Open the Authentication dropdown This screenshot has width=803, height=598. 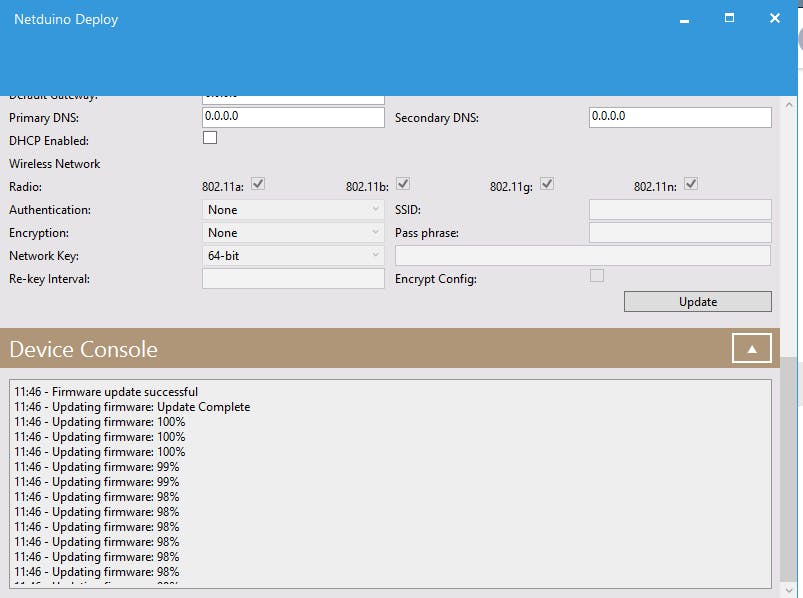coord(290,209)
